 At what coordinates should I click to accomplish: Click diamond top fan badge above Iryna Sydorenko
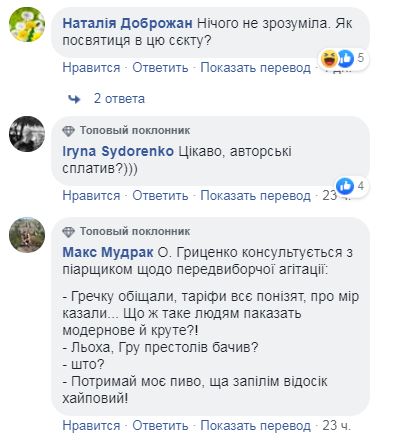68,131
